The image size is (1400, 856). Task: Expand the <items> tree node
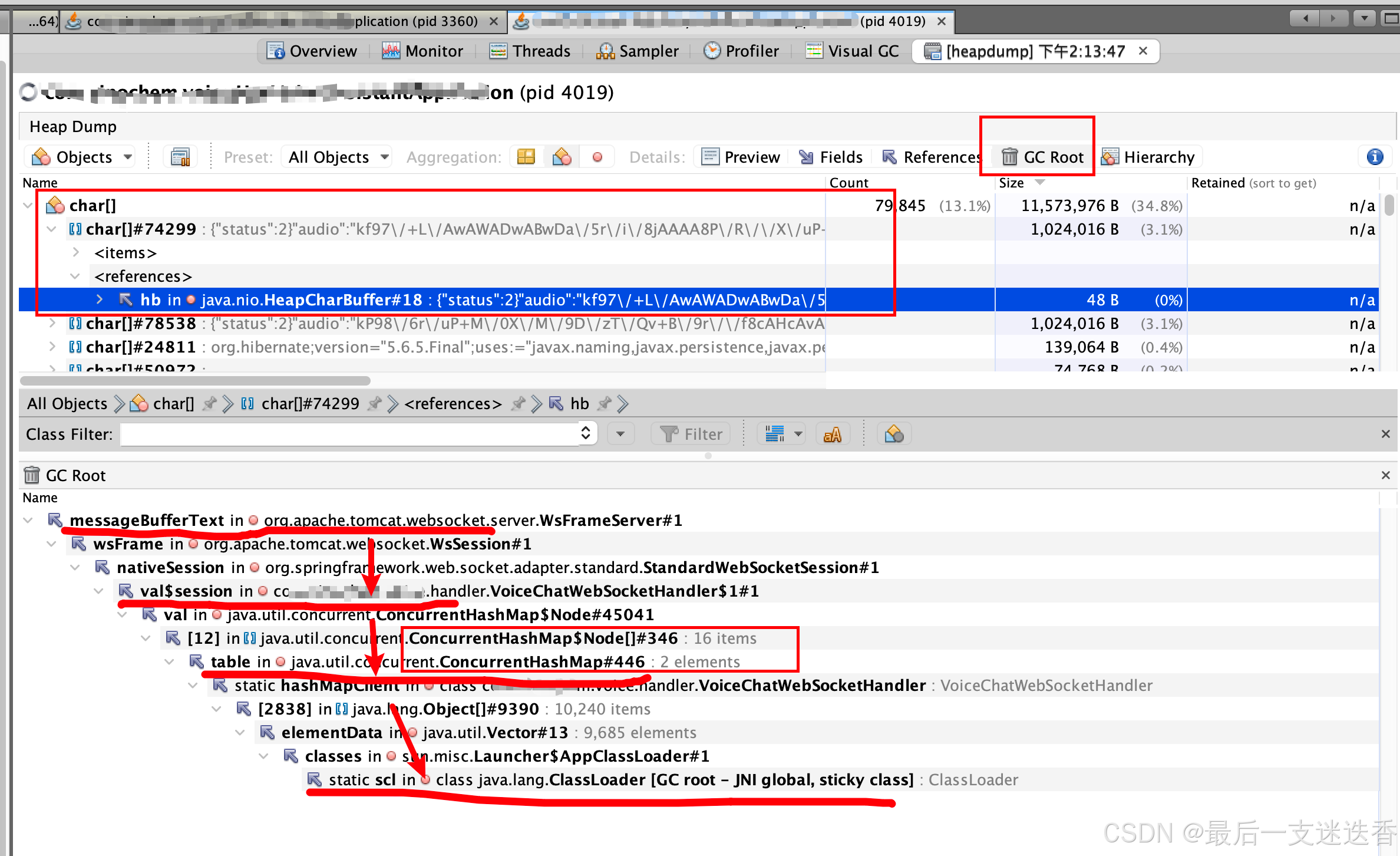(x=76, y=252)
